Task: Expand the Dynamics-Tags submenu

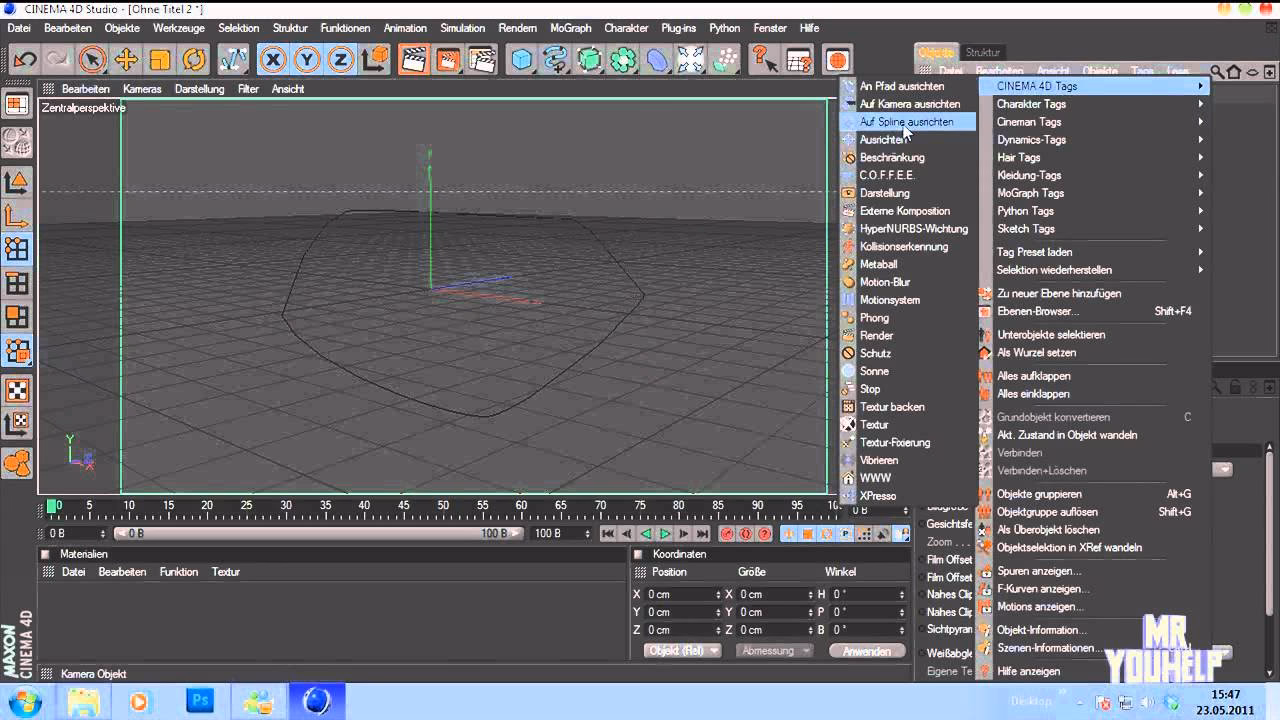Action: [1095, 140]
